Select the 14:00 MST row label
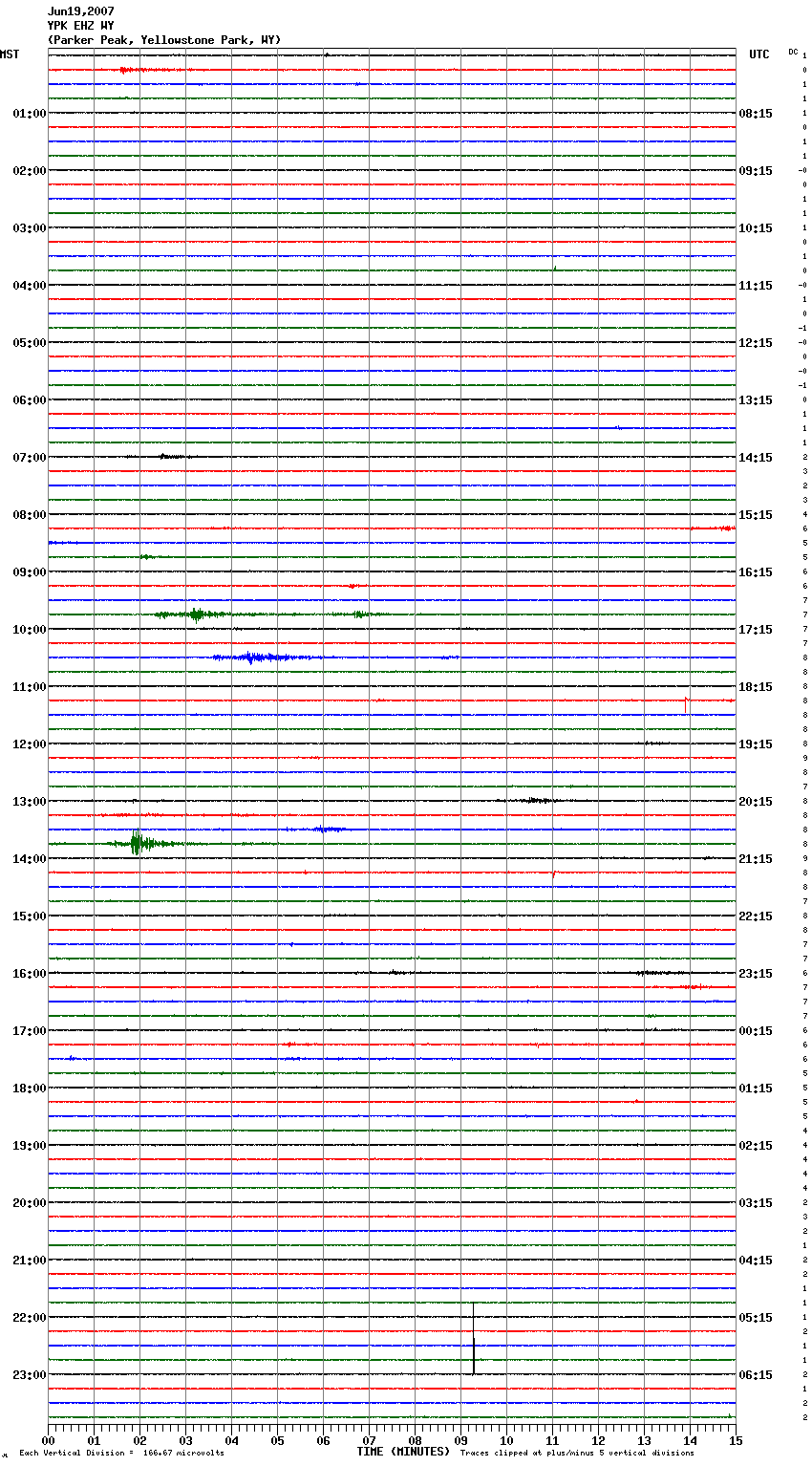 (x=30, y=859)
